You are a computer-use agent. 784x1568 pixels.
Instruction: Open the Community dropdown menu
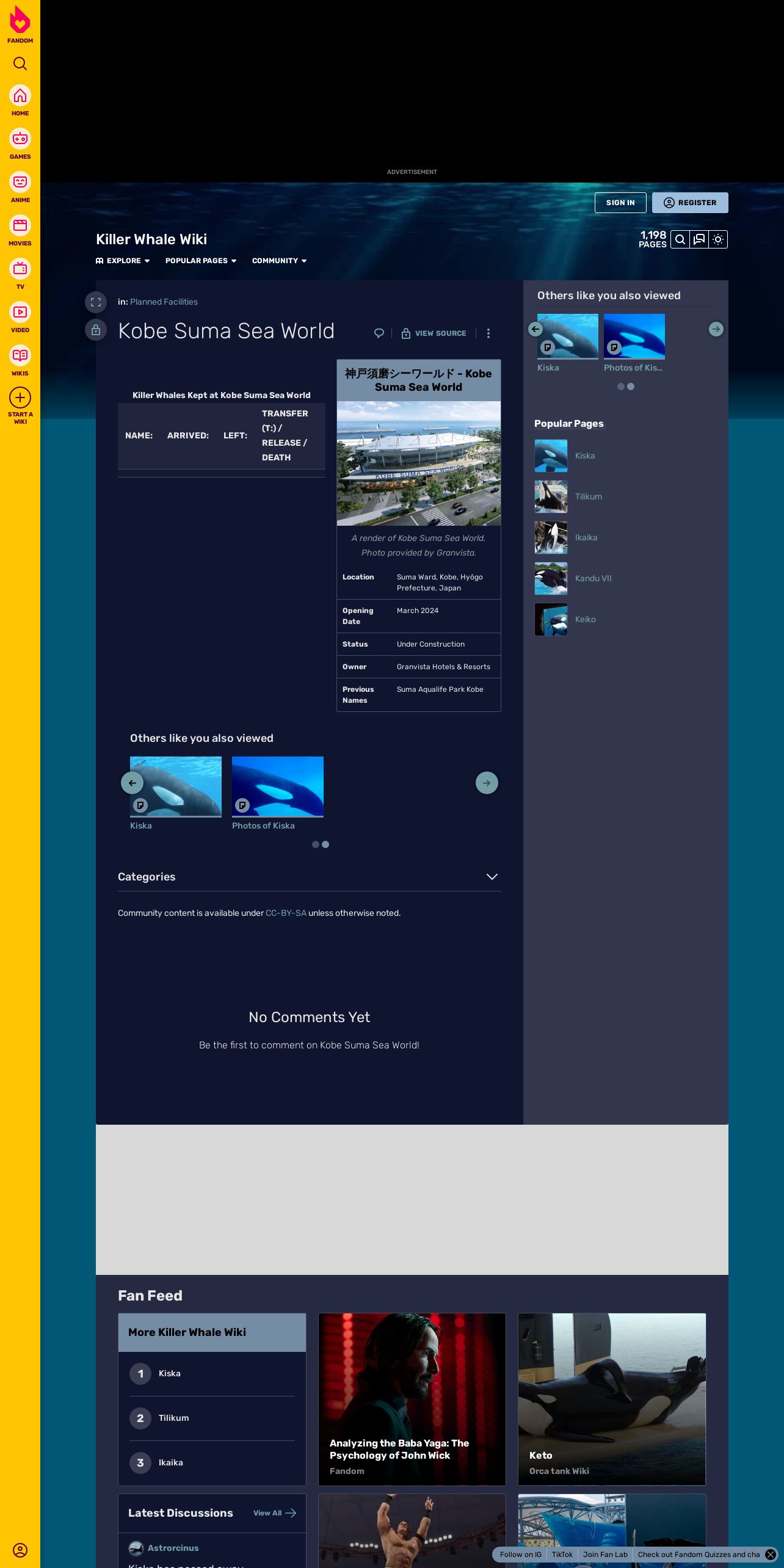(280, 261)
